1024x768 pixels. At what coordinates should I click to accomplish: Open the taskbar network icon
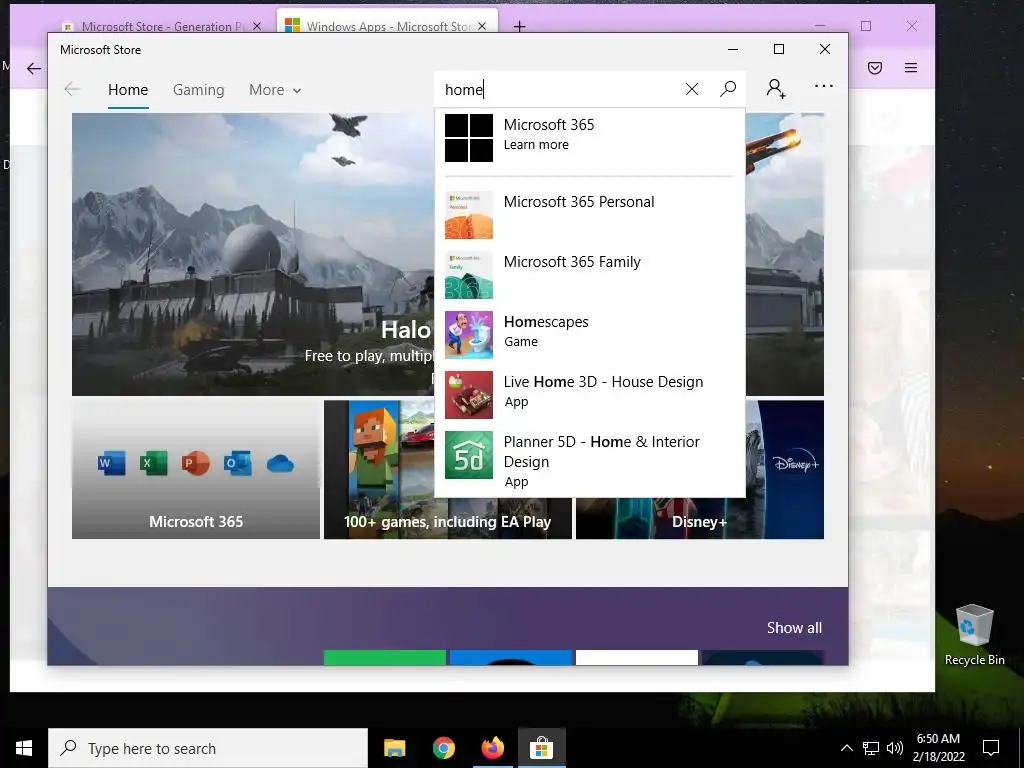point(871,748)
